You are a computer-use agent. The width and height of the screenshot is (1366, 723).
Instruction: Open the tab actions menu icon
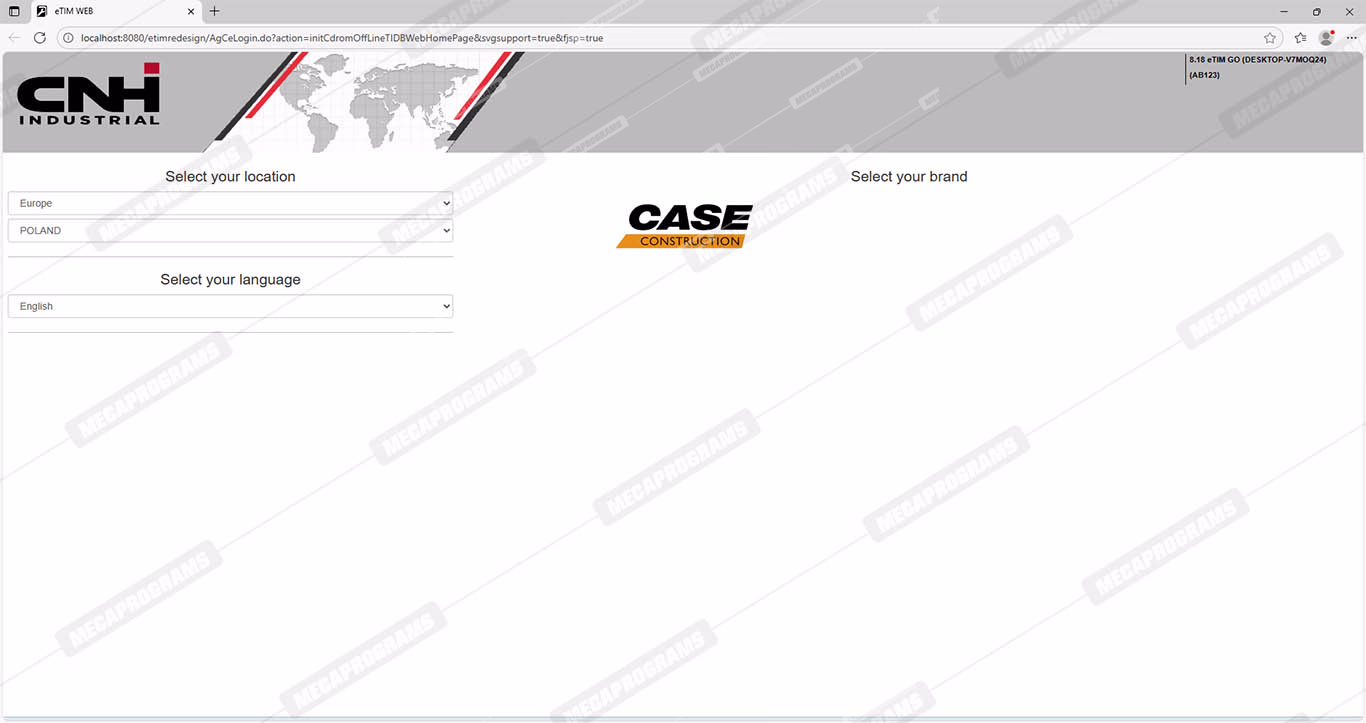[14, 11]
